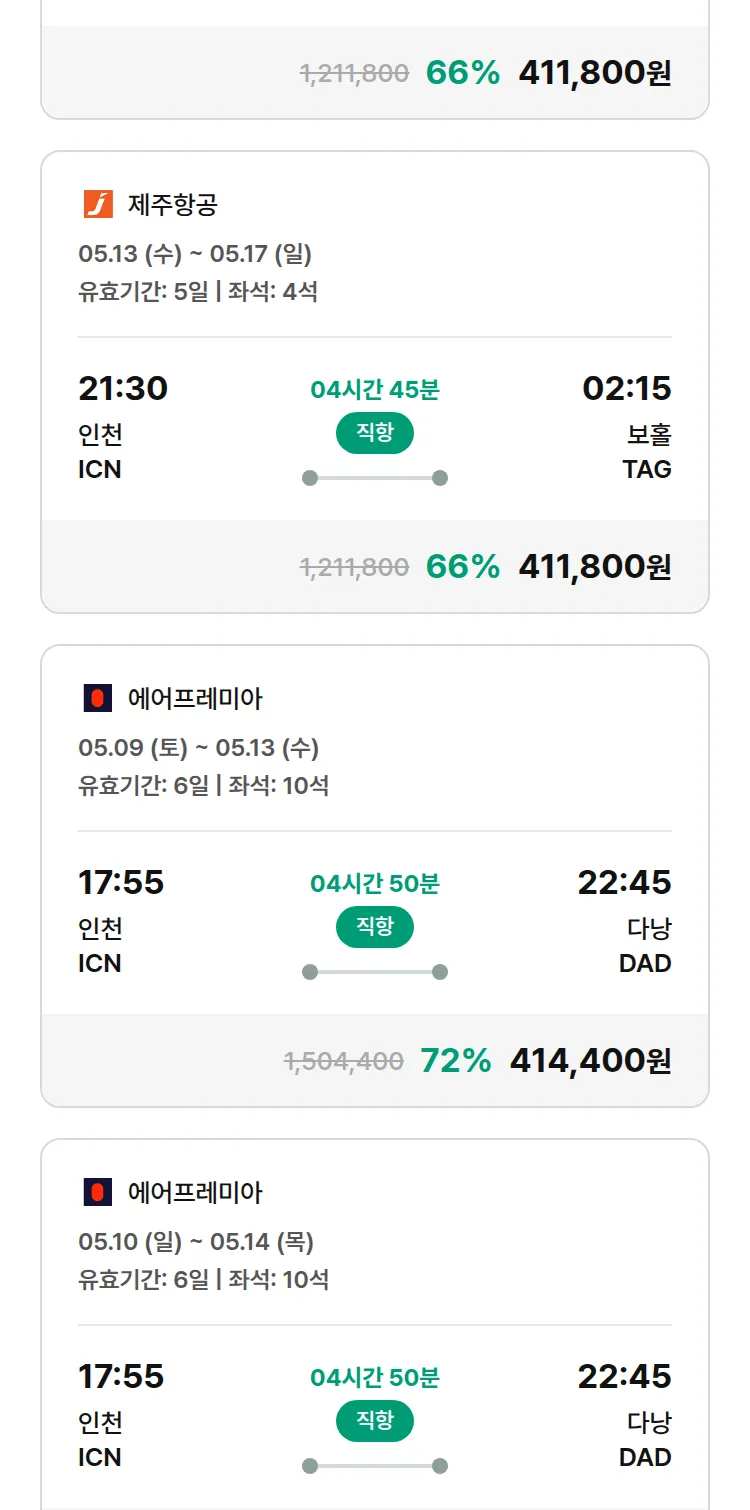
Task: Open the 제주항공 airline name
Action: (173, 205)
